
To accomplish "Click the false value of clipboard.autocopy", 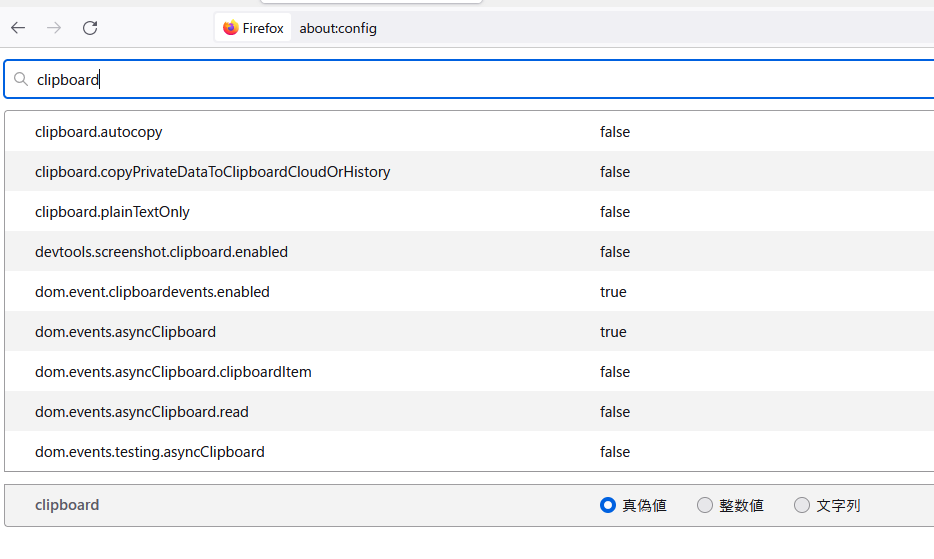I will 615,132.
